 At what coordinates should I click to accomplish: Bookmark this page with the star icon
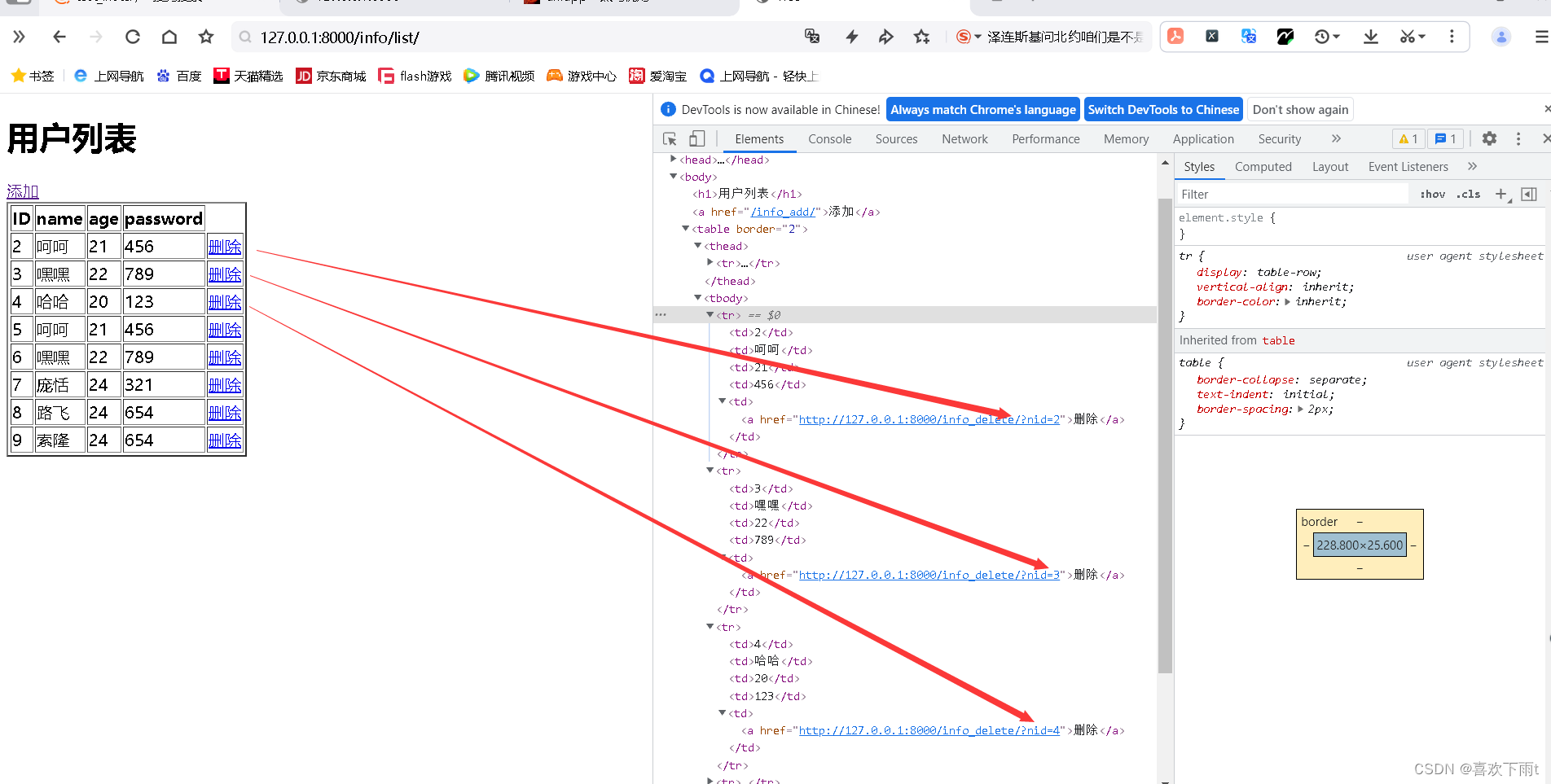pos(206,37)
